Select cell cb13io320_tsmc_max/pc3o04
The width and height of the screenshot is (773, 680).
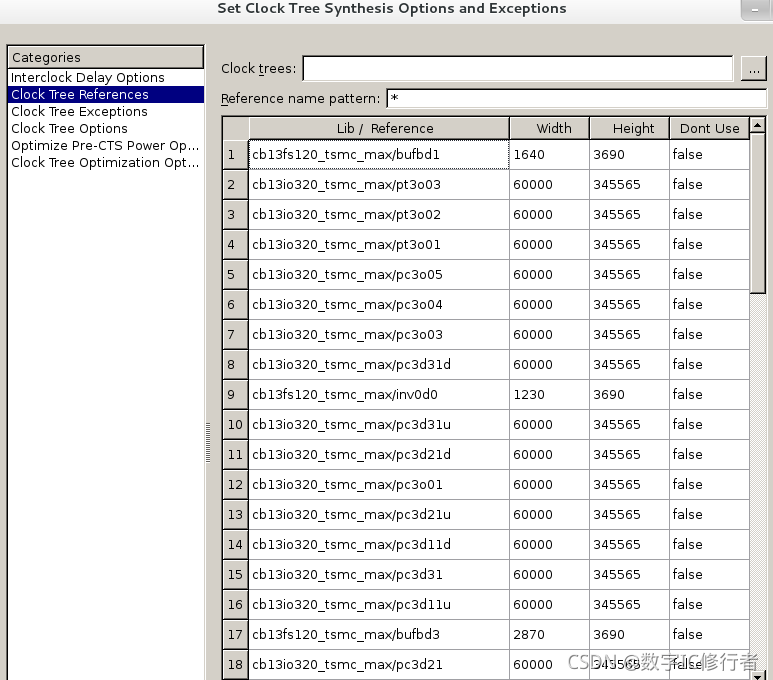click(x=379, y=304)
